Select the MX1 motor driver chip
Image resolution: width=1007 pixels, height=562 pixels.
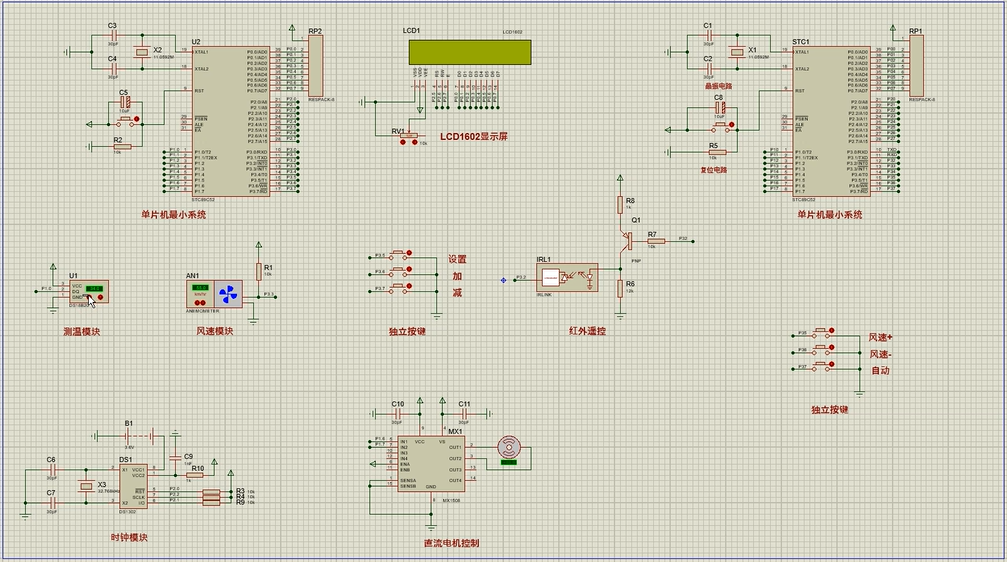431,465
